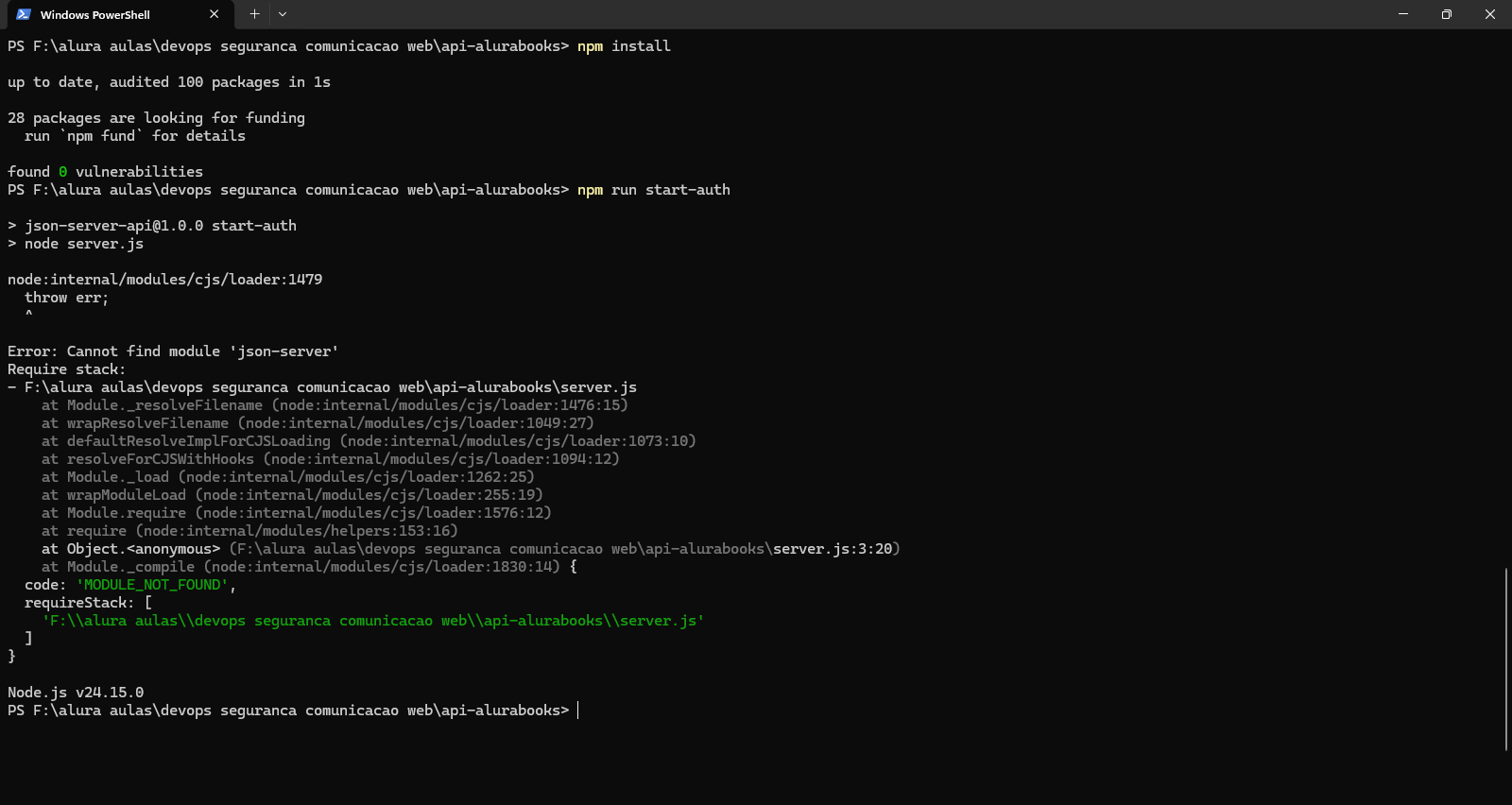
Task: Click the 'npm install' command text
Action: 624,46
